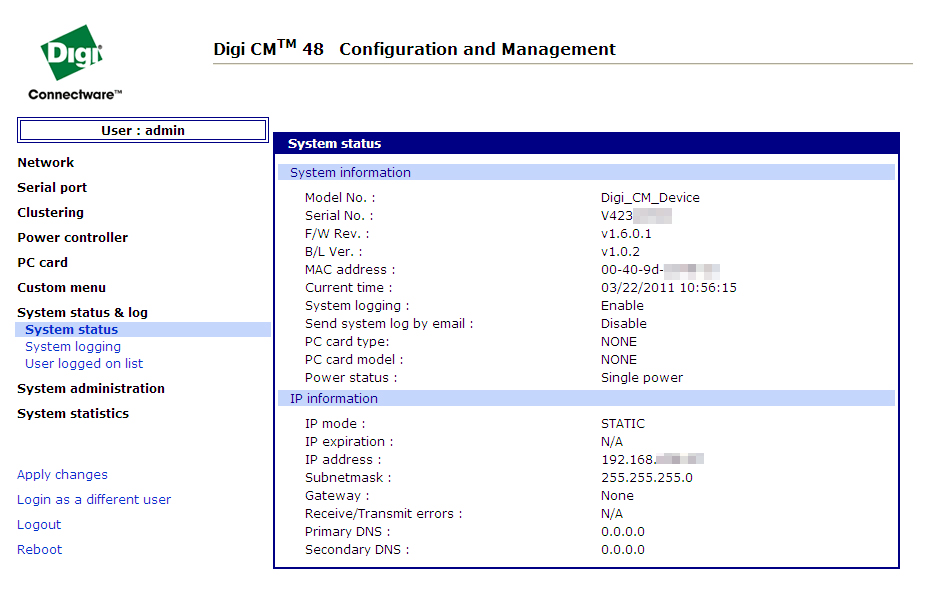The height and width of the screenshot is (611, 926).
Task: Click the Subnetmask label
Action: pyautogui.click(x=348, y=478)
